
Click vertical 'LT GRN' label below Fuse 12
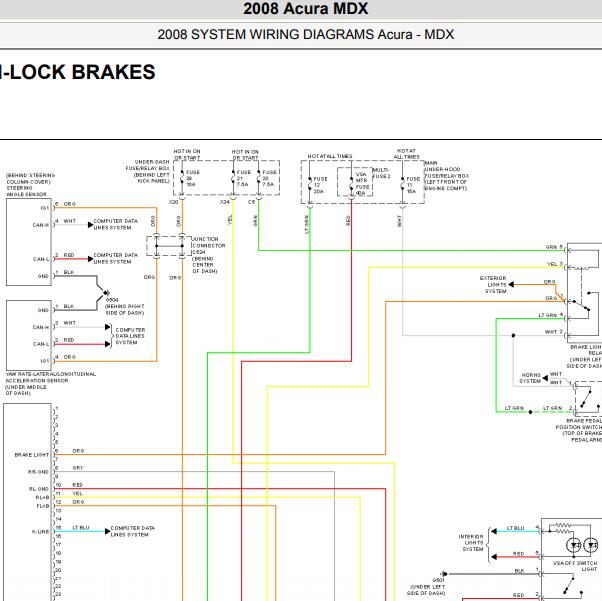pyautogui.click(x=306, y=224)
